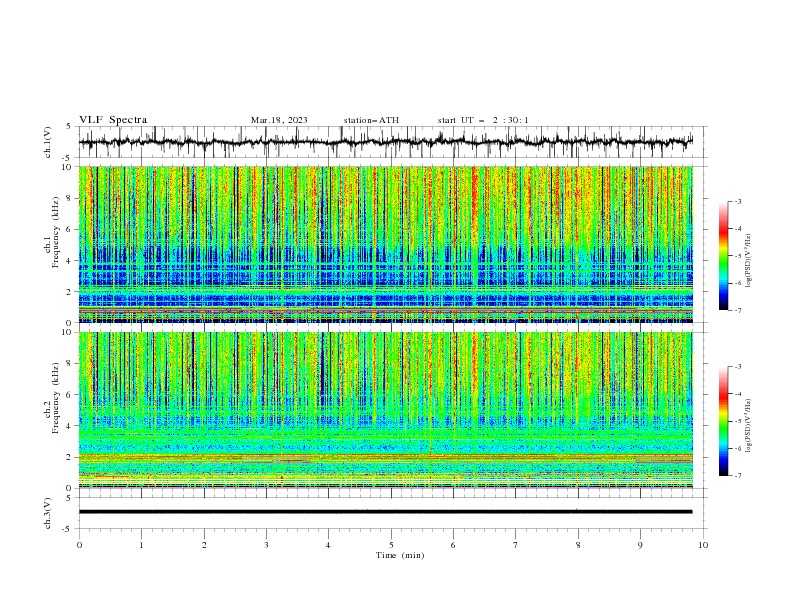Viewport: 792px width, 612px height.
Task: Select the date text "Mar.18, 2023"
Action: [x=279, y=120]
